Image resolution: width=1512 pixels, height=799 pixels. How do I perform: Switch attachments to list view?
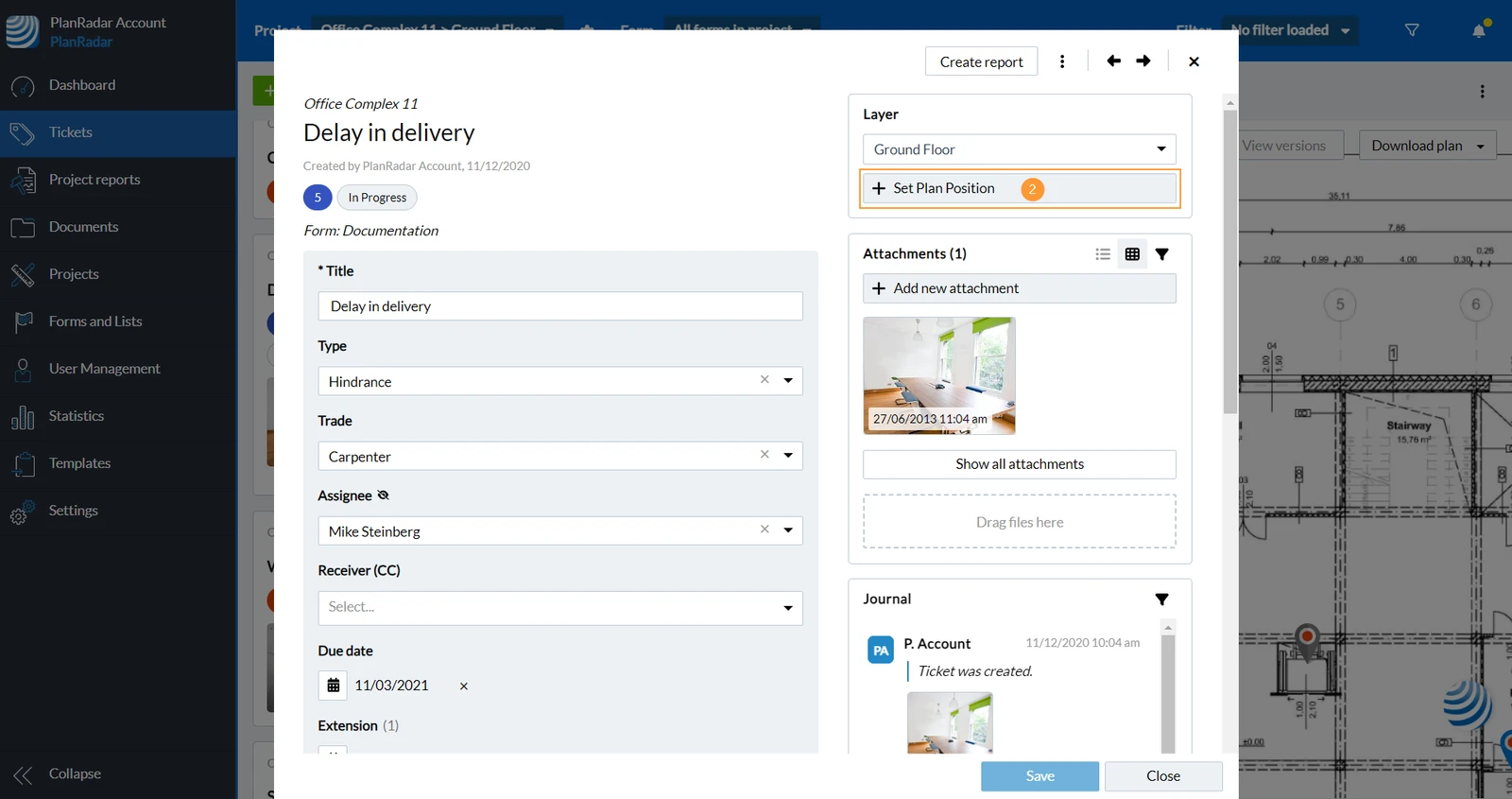tap(1103, 254)
